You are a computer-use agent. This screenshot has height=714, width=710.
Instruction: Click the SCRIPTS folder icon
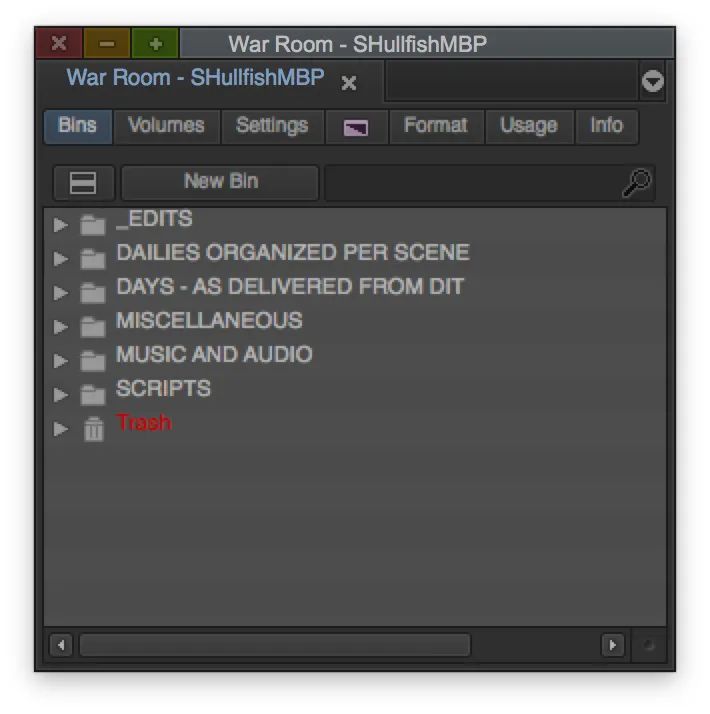pyautogui.click(x=93, y=395)
